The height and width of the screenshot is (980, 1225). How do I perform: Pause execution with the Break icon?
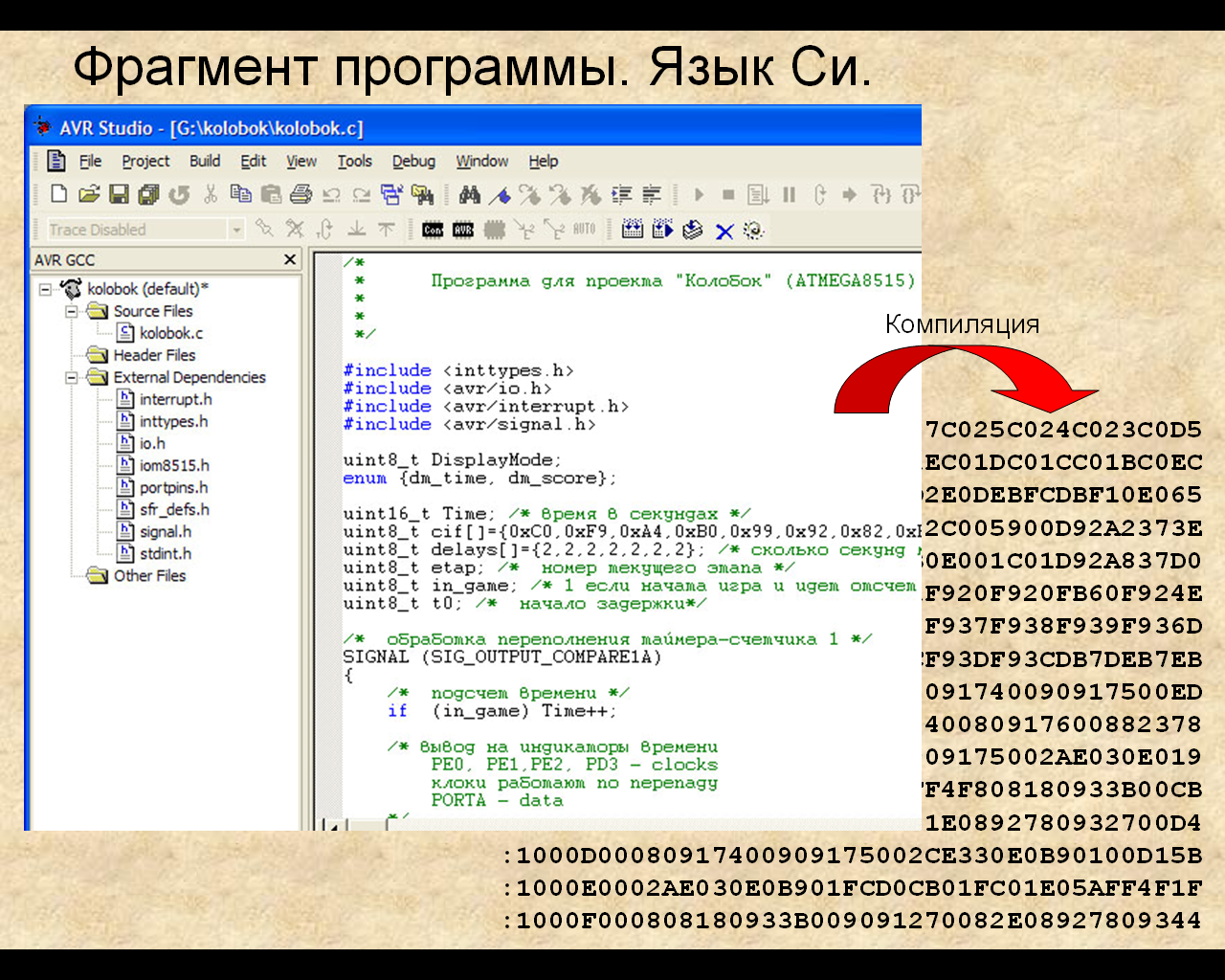(x=789, y=194)
